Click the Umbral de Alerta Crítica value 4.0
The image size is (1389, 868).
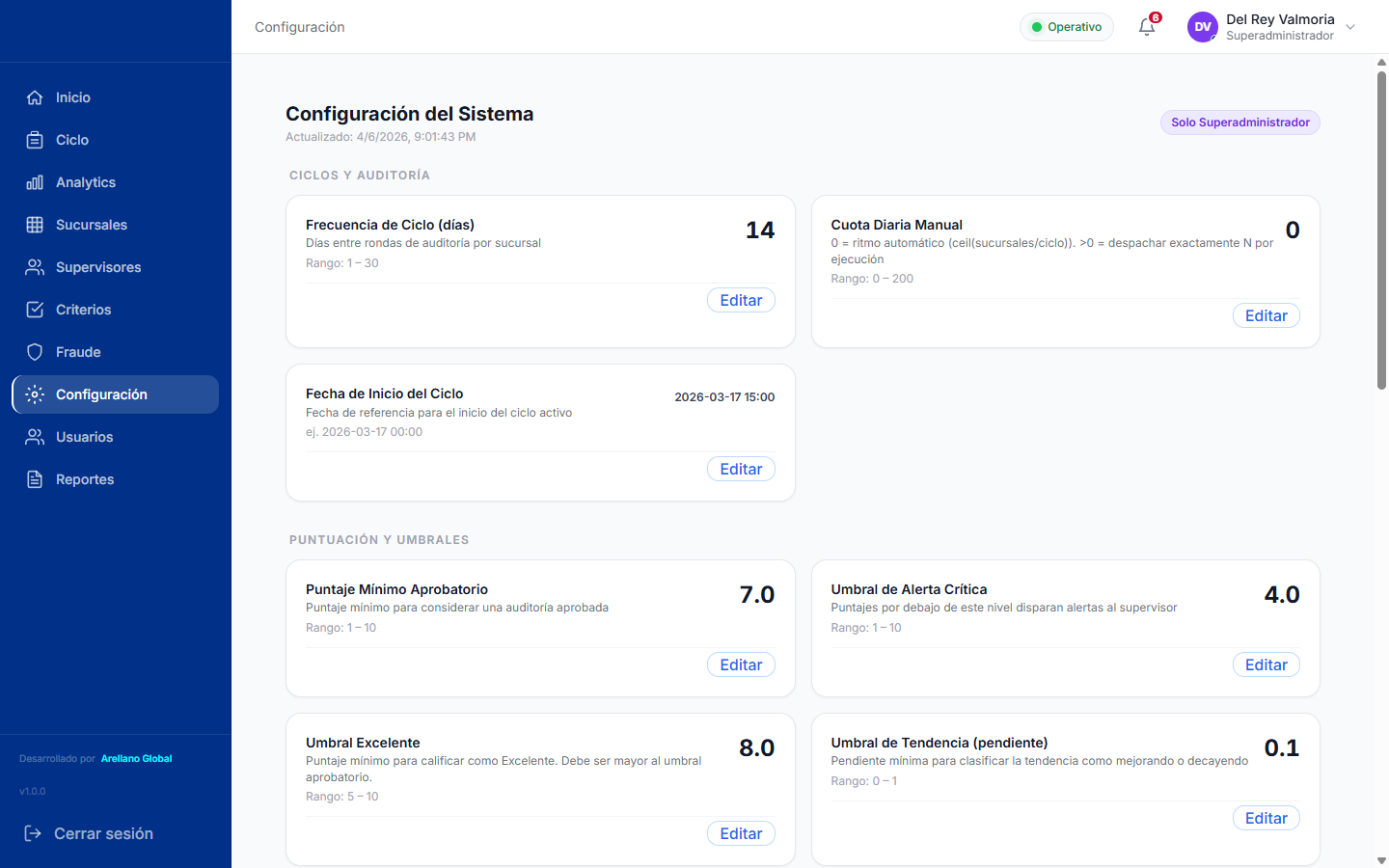(1282, 594)
